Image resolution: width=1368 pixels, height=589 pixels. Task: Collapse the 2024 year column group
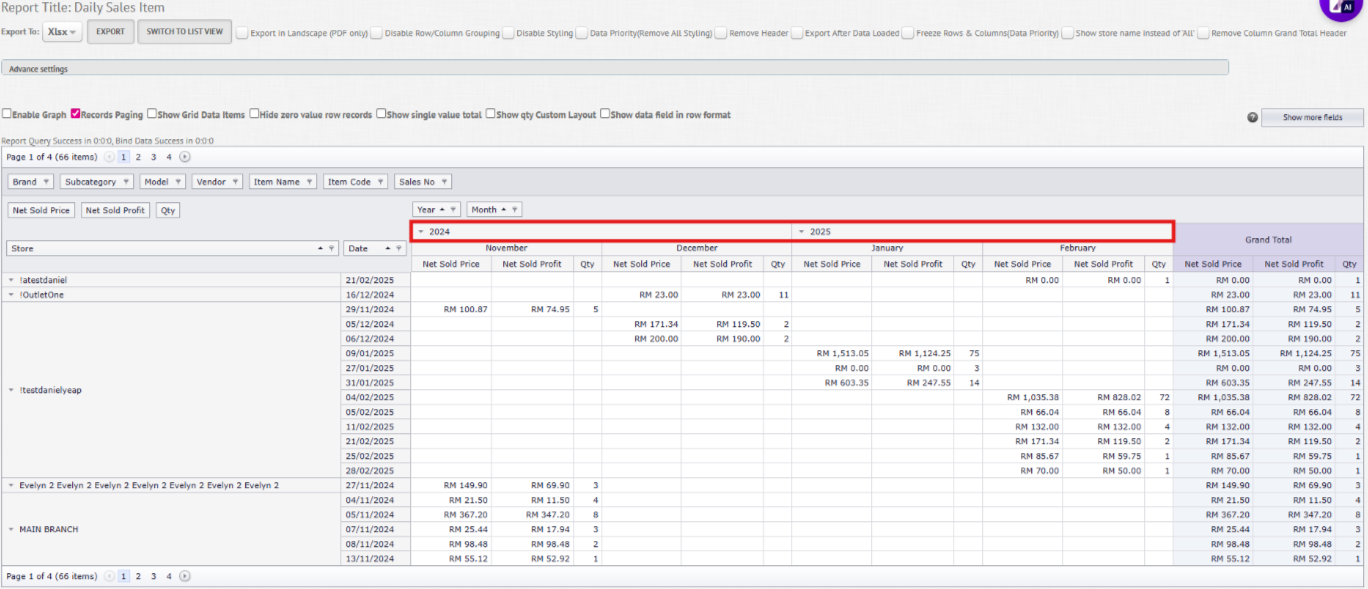point(421,232)
